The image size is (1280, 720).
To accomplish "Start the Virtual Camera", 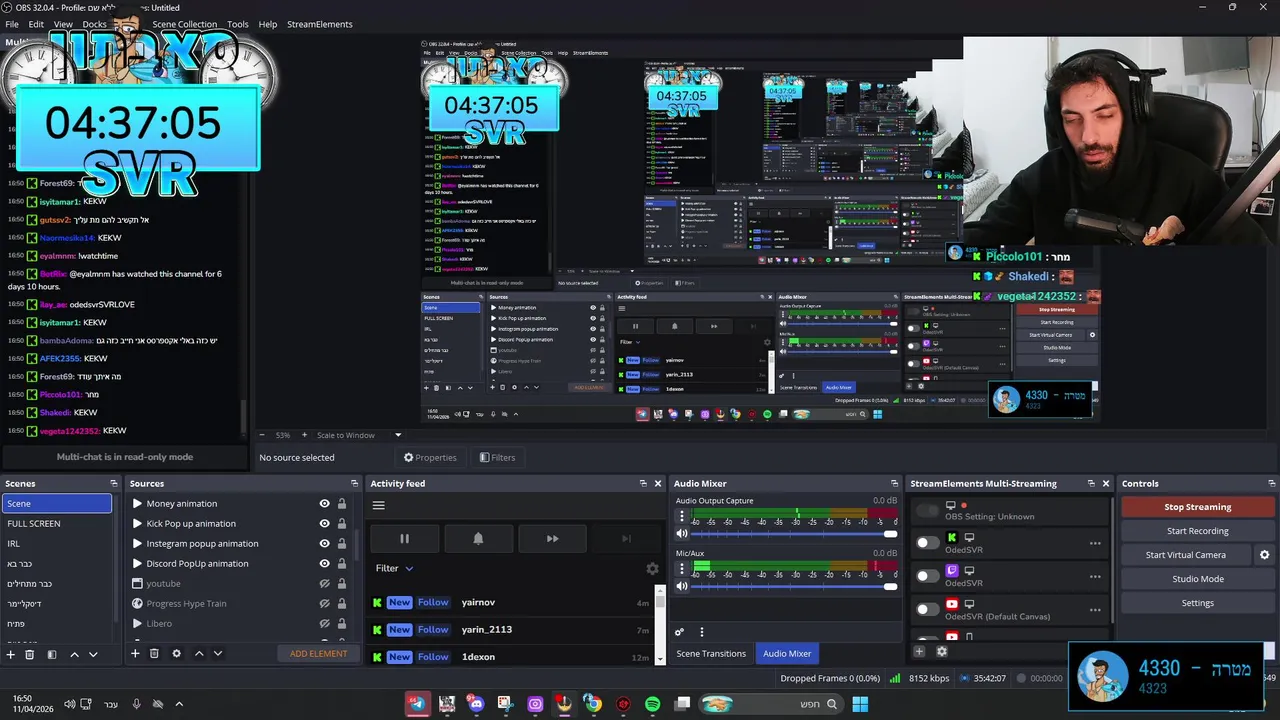I will point(1186,555).
